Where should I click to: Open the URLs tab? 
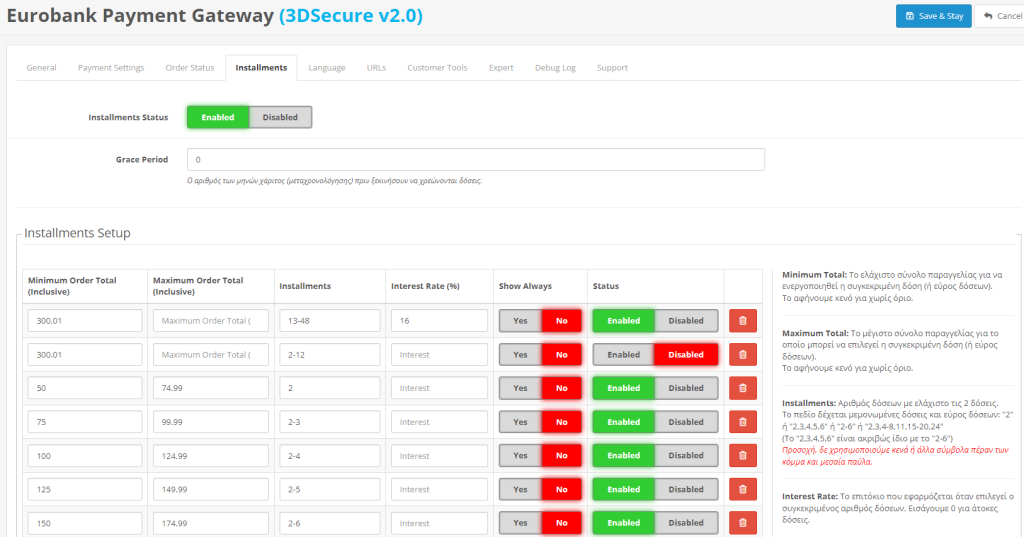tap(376, 67)
